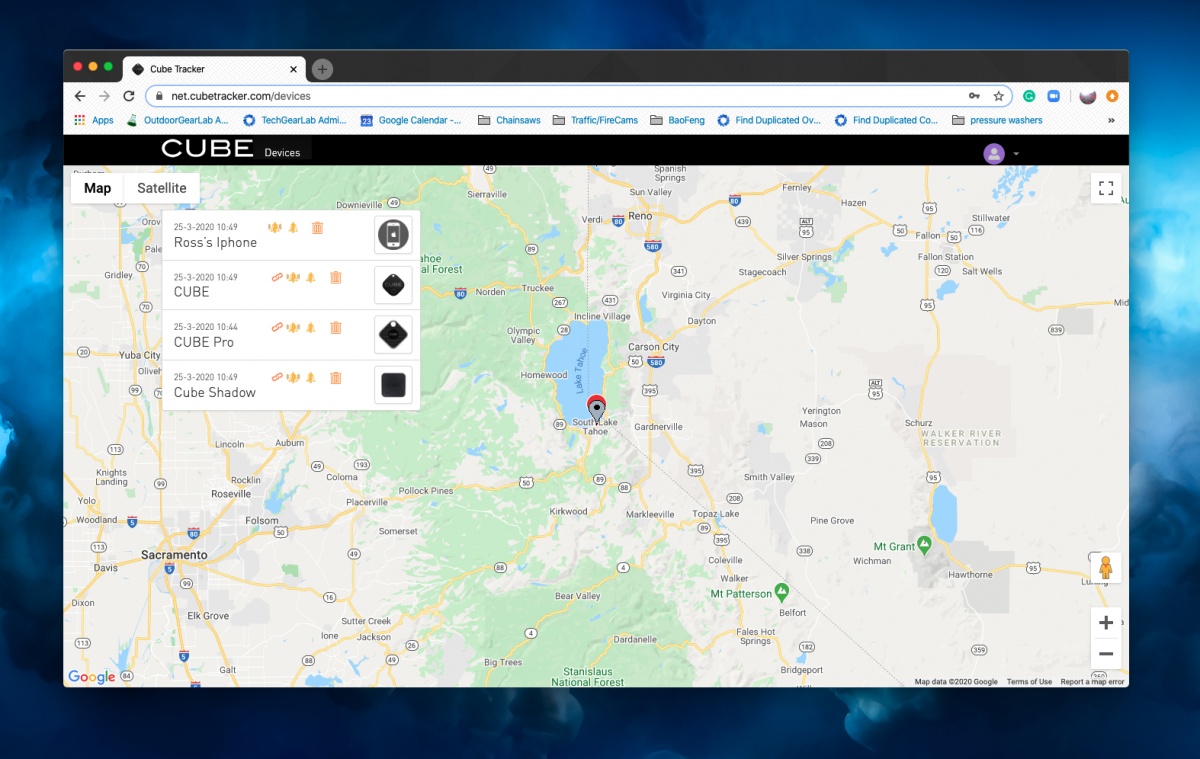Open the account dropdown arrow beside avatar
Image resolution: width=1200 pixels, height=759 pixels.
point(1016,154)
